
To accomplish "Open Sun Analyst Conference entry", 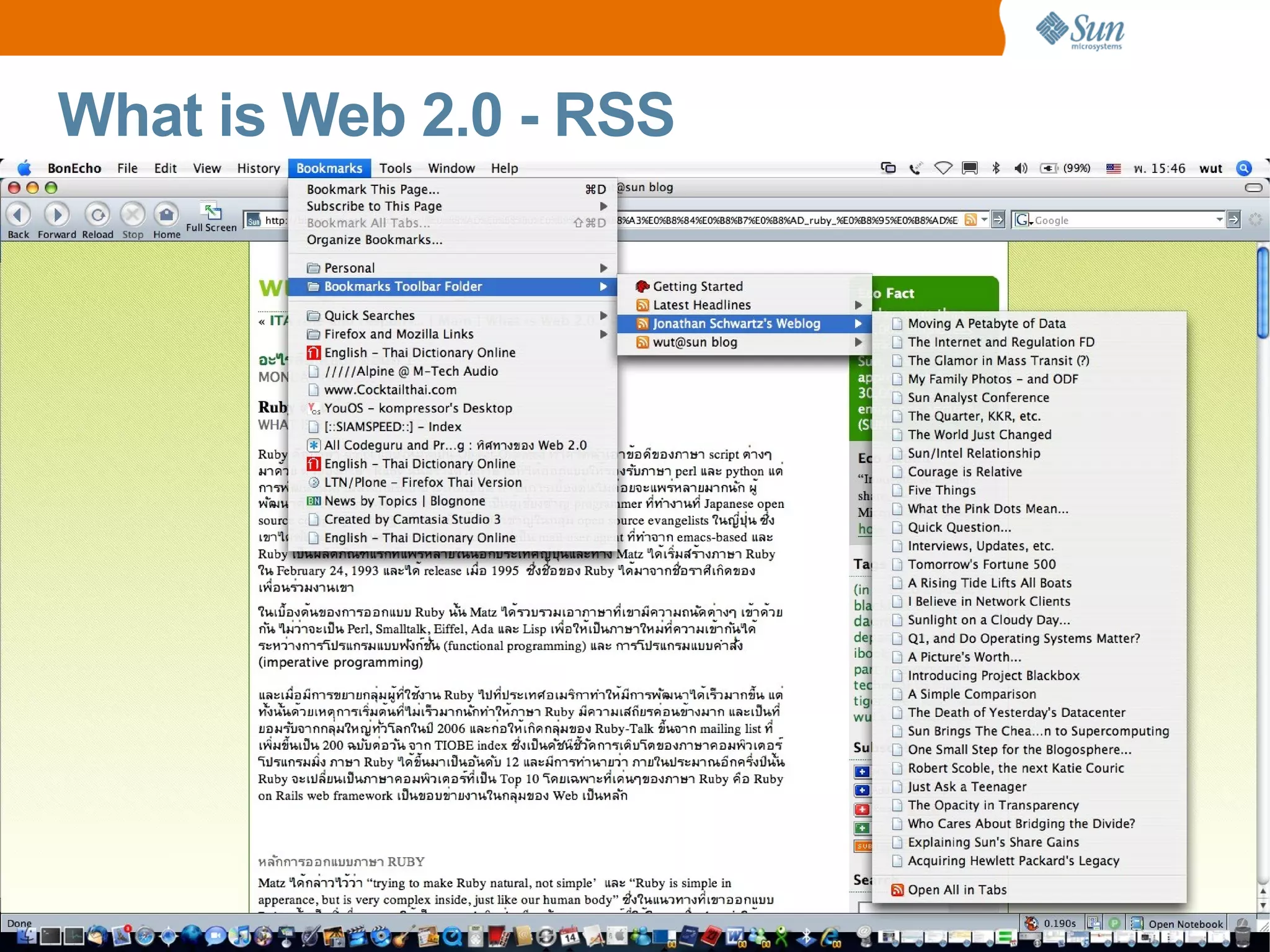I will click(x=1029, y=398).
